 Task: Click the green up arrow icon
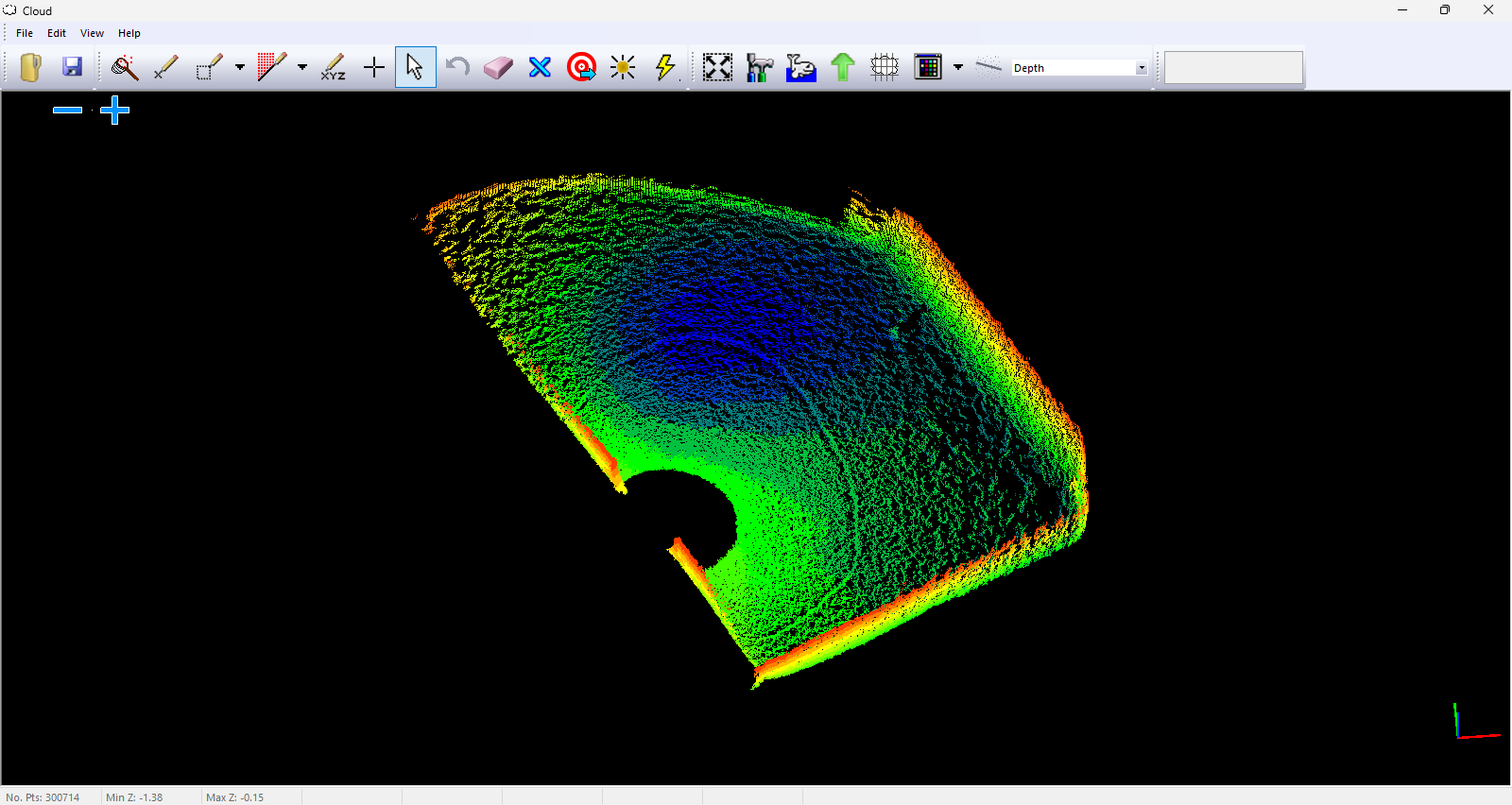(842, 67)
